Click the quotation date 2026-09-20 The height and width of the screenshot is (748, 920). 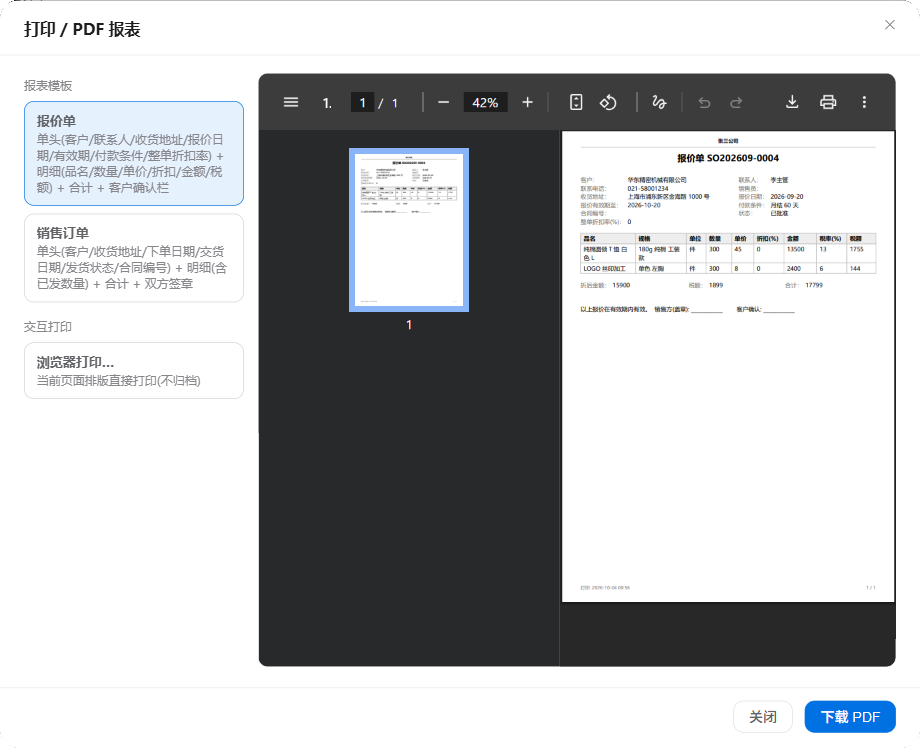point(787,197)
